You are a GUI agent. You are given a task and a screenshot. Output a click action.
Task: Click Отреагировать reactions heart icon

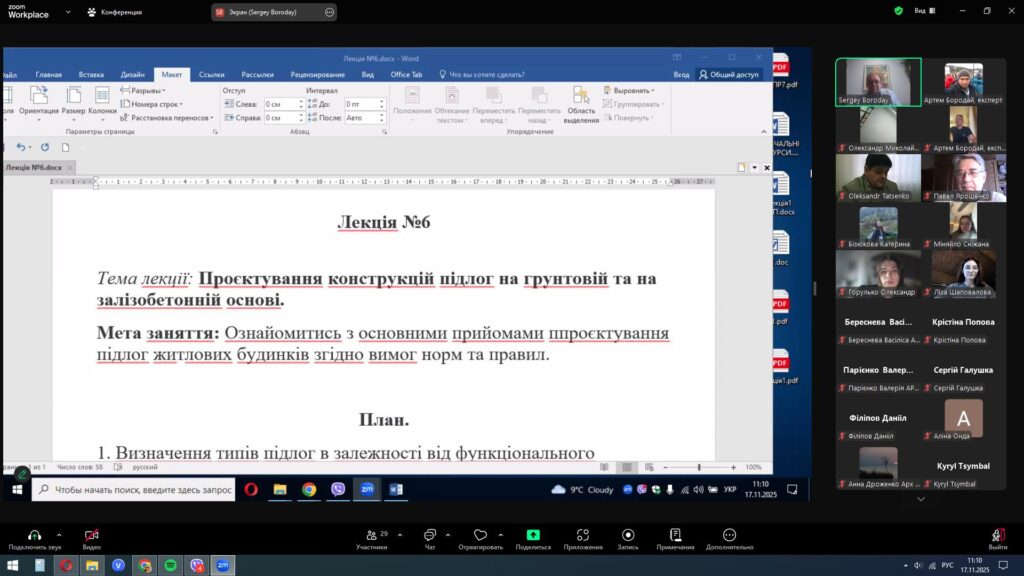pos(480,535)
